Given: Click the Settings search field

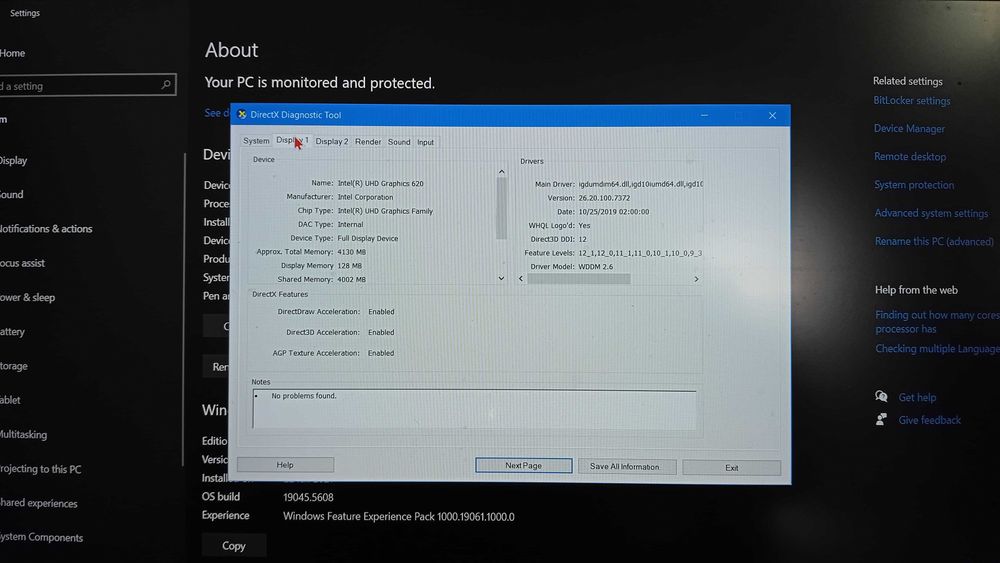Looking at the screenshot, I should (87, 85).
